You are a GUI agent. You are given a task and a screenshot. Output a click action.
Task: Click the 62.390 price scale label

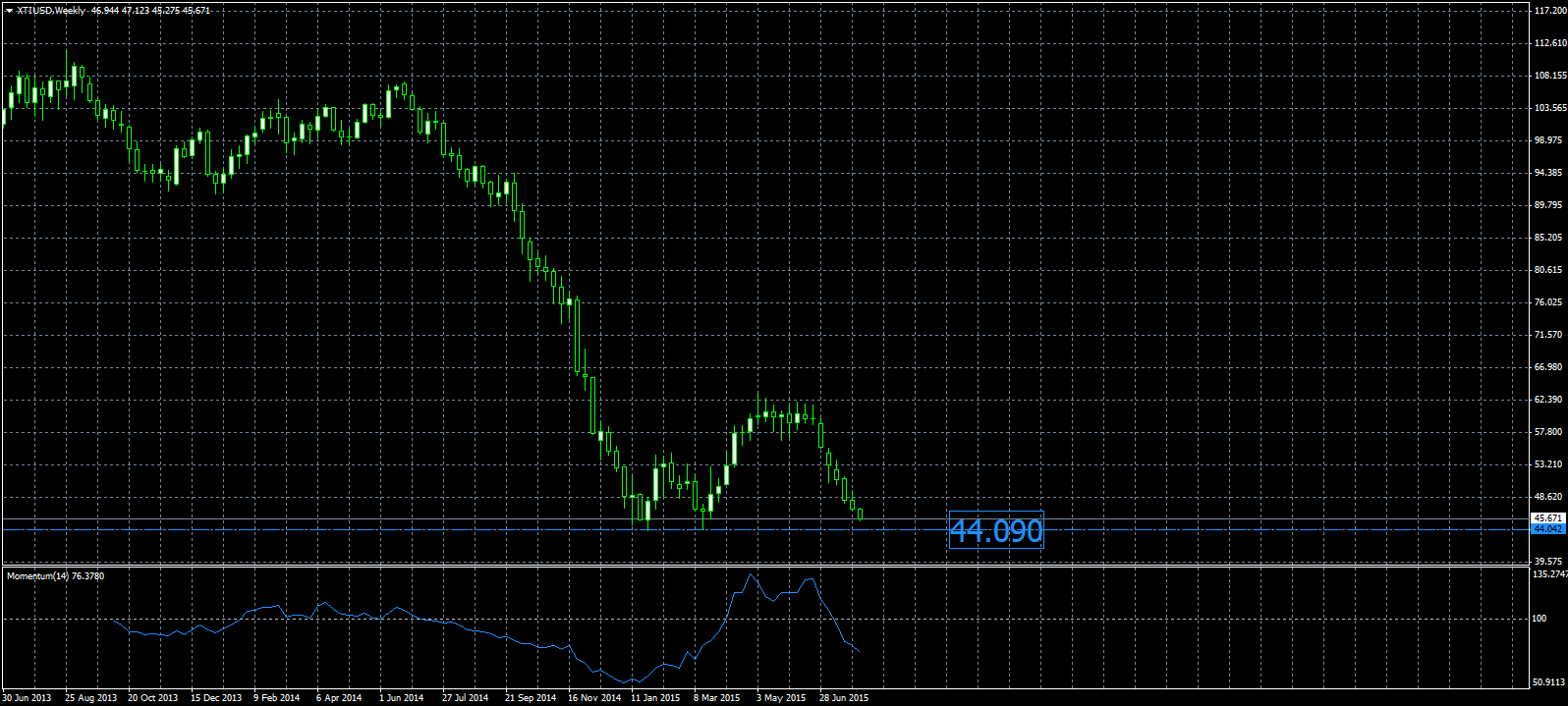[1548, 400]
